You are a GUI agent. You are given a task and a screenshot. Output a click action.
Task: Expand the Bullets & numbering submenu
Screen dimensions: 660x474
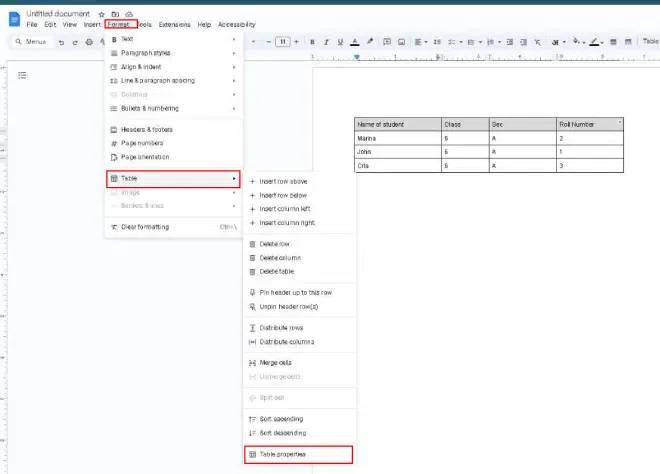click(x=173, y=108)
